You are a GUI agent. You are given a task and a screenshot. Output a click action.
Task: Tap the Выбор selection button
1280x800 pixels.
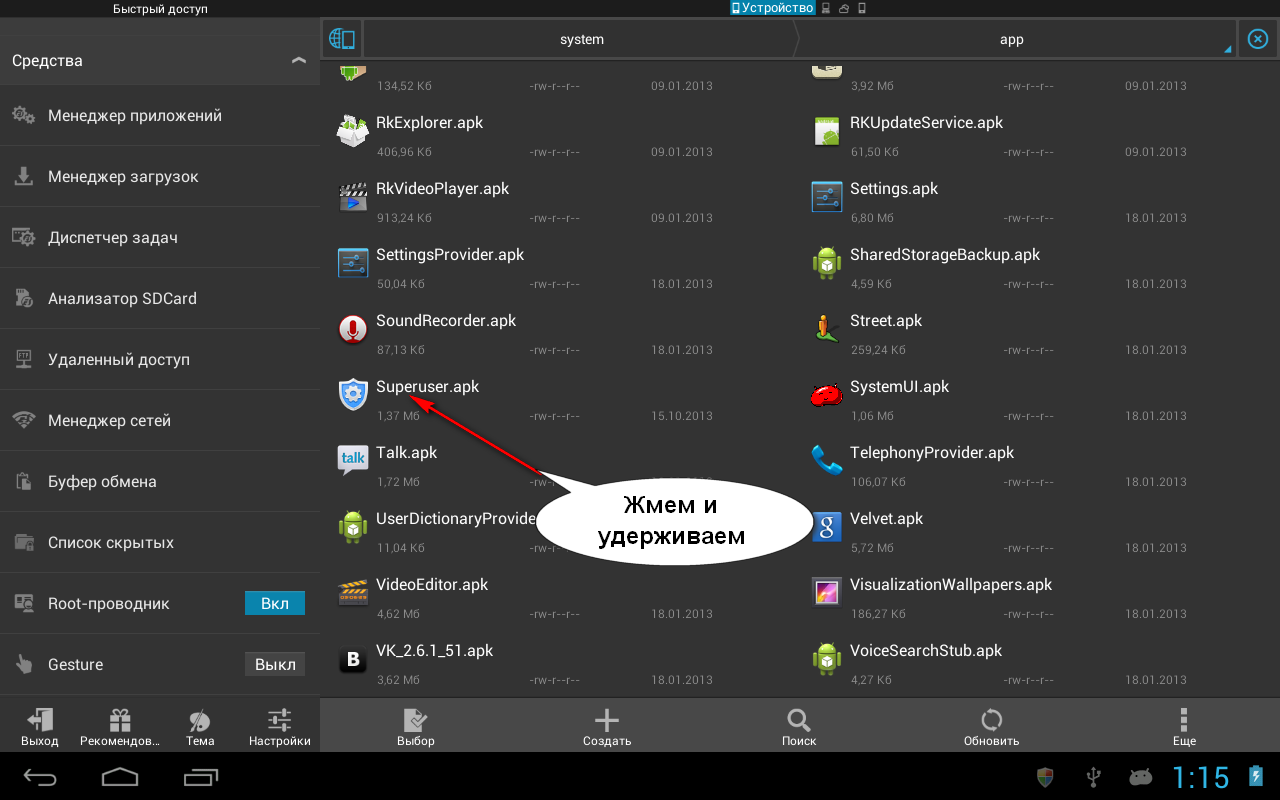(416, 728)
